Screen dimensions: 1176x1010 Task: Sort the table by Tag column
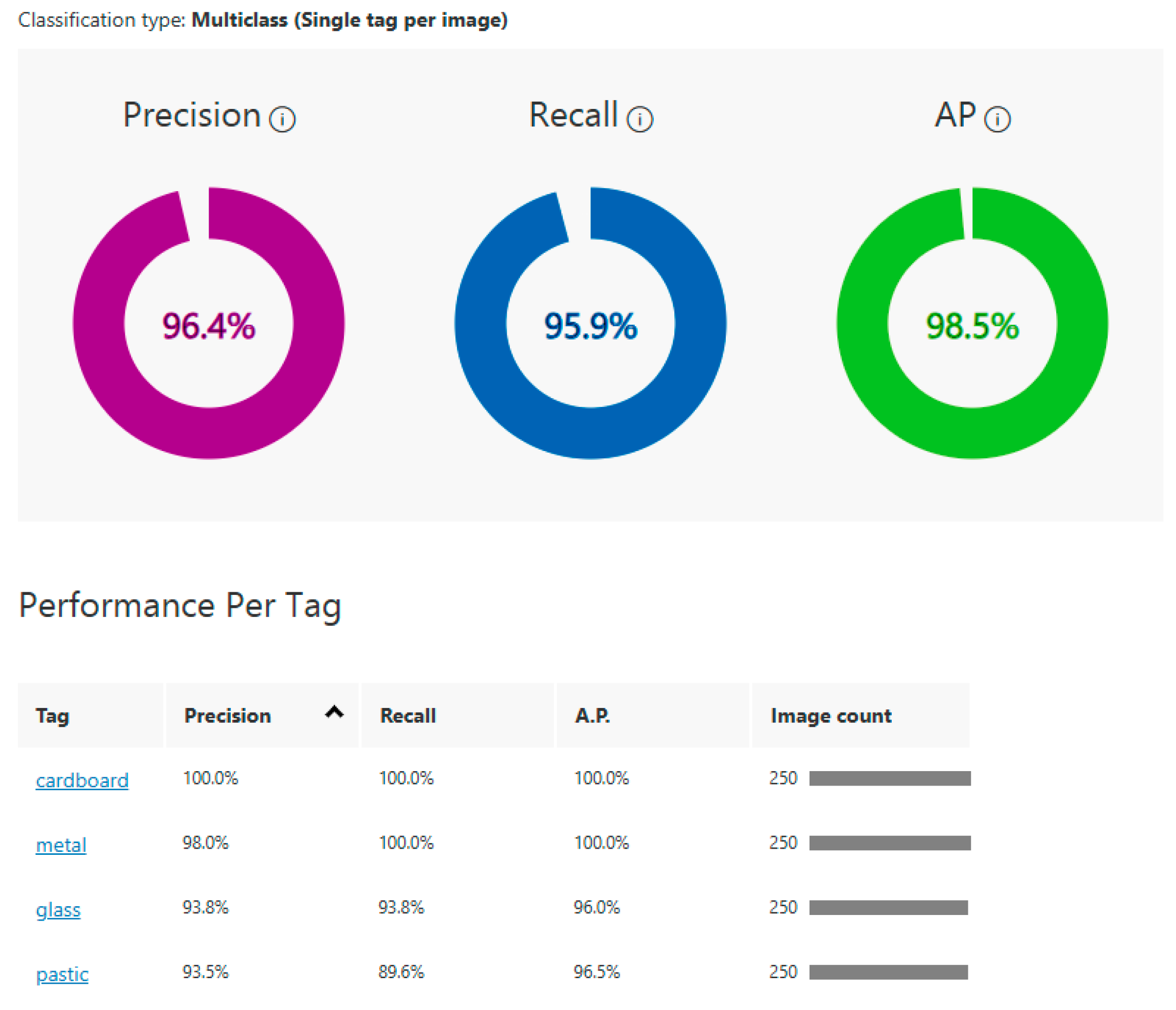(53, 716)
